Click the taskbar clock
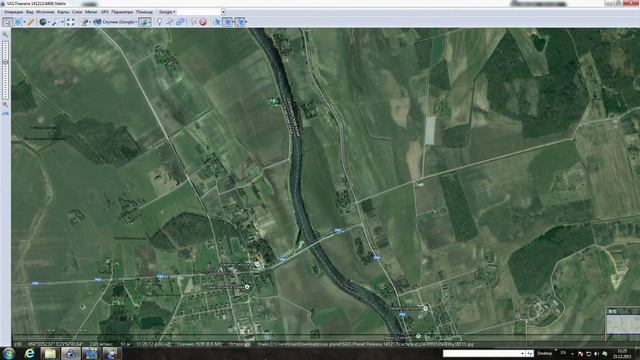 (x=622, y=353)
